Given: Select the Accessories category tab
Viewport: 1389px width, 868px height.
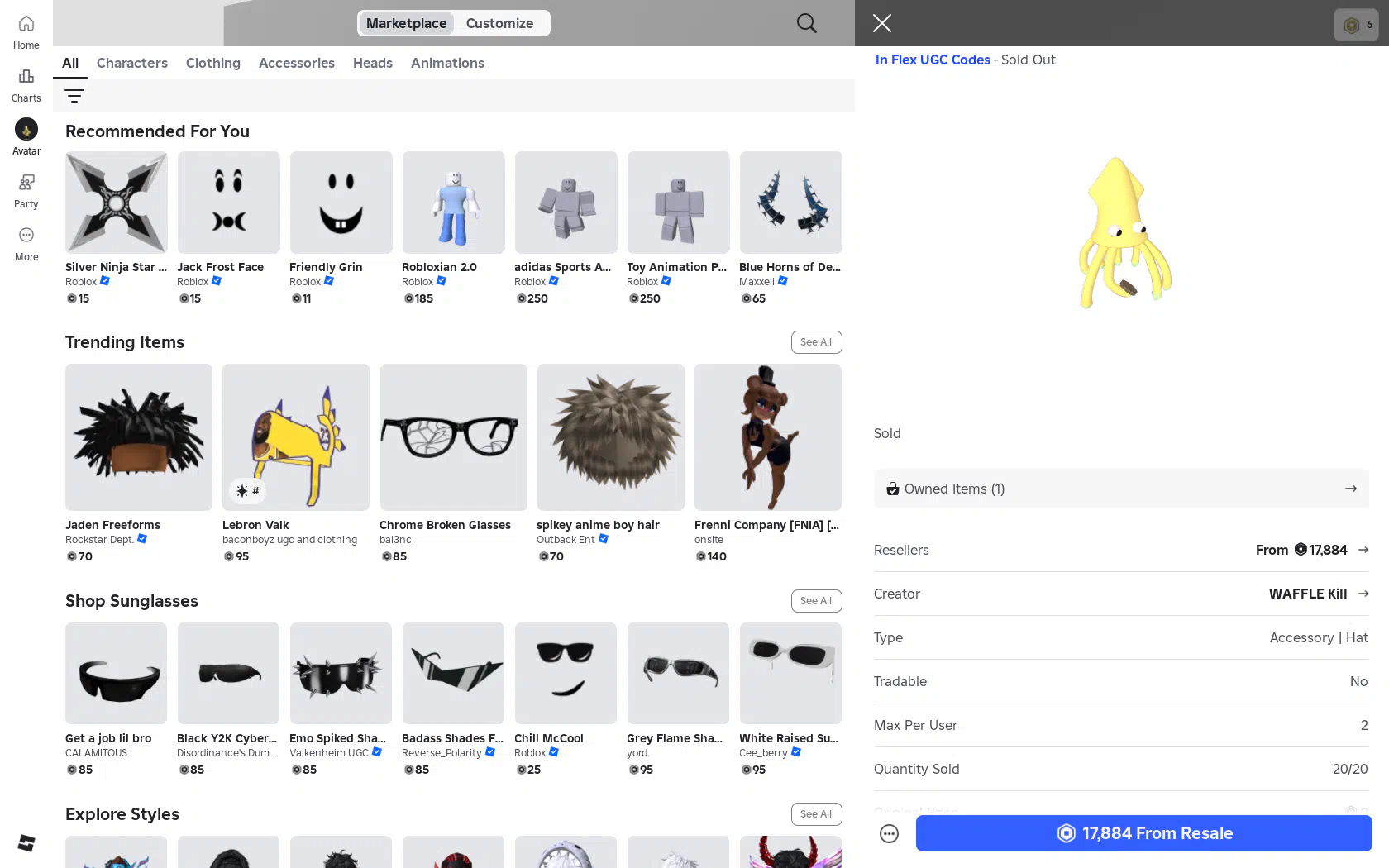Looking at the screenshot, I should (x=297, y=63).
